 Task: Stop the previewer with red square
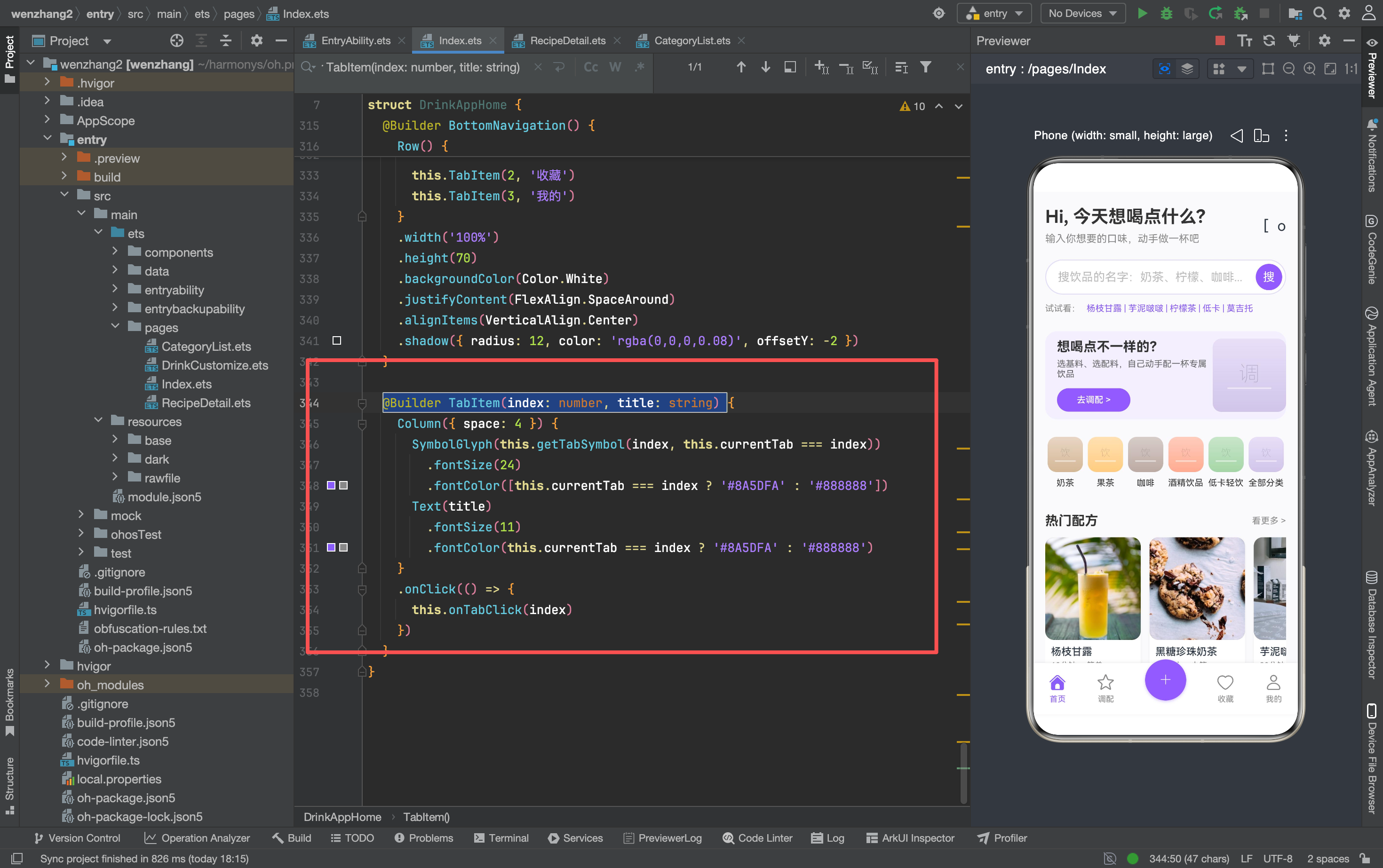[x=1220, y=40]
